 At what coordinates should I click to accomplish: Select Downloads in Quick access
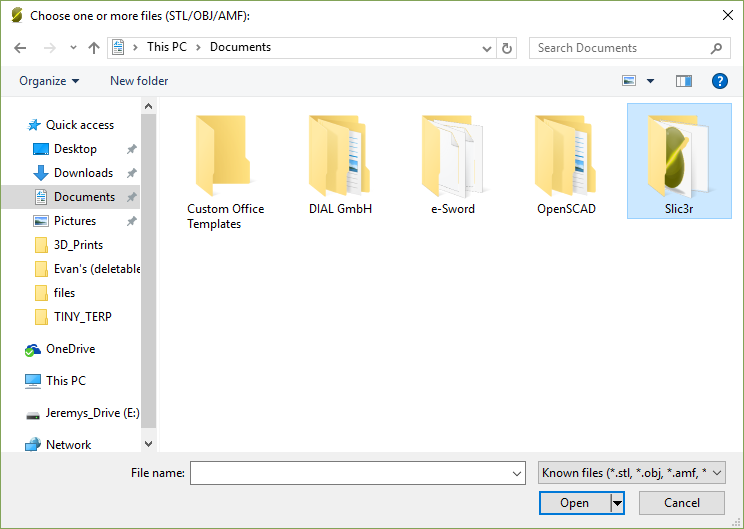[82, 173]
